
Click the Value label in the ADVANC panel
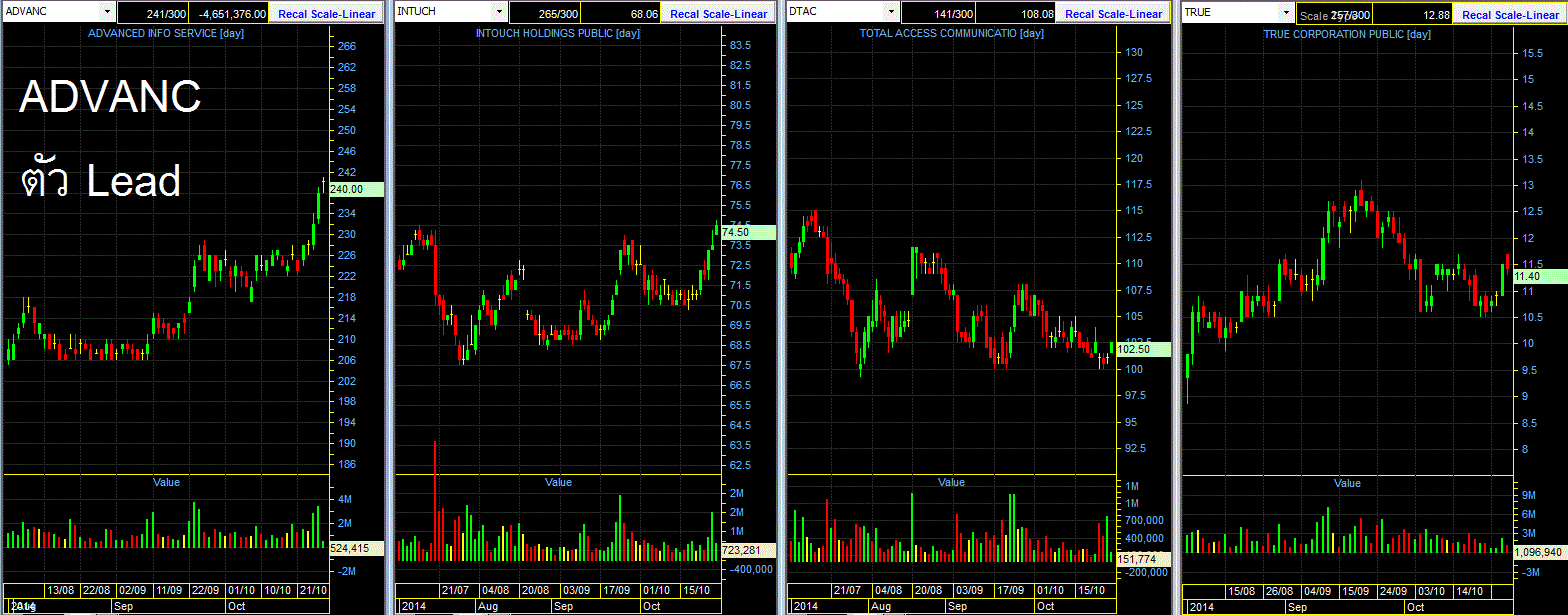pos(166,482)
